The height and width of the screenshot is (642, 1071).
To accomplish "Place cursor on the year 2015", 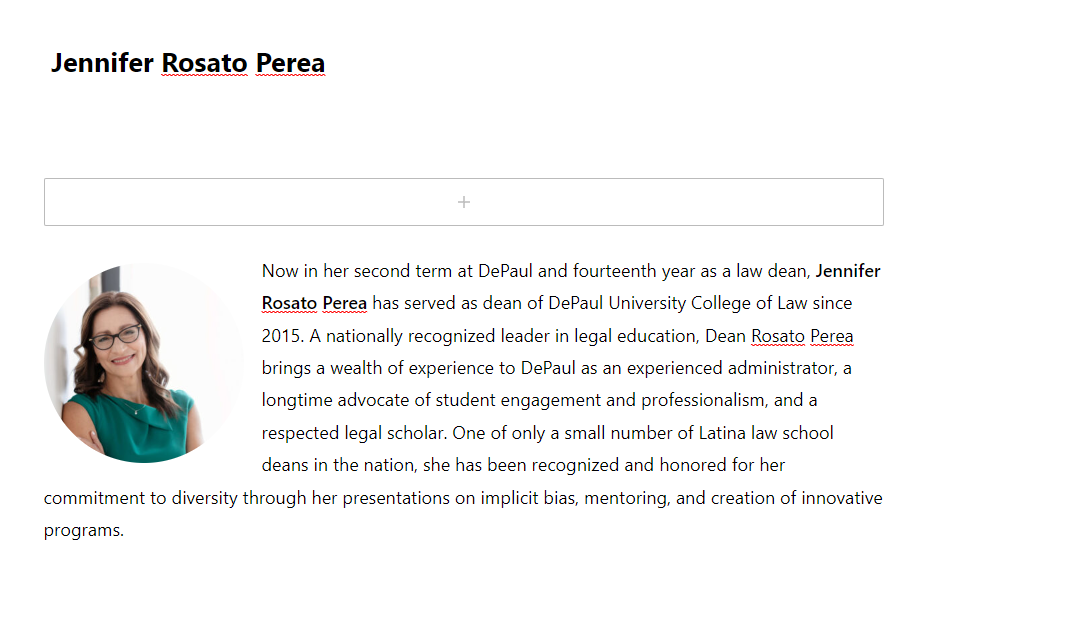I will 281,336.
